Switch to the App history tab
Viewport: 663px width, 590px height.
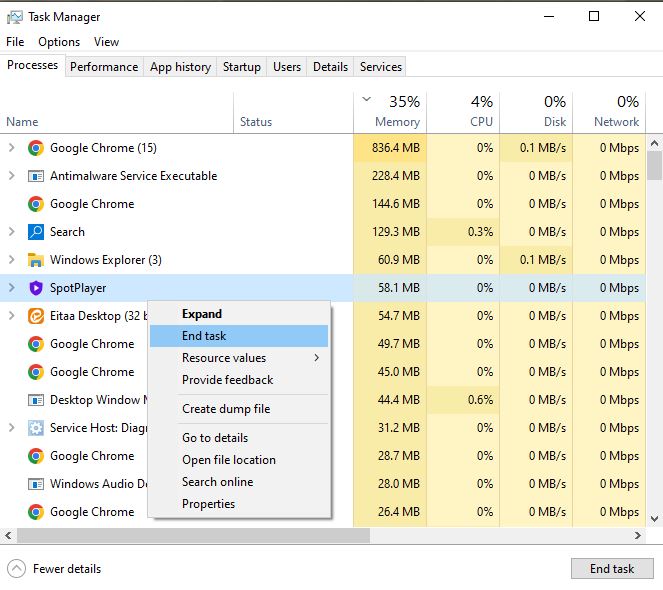tap(180, 67)
